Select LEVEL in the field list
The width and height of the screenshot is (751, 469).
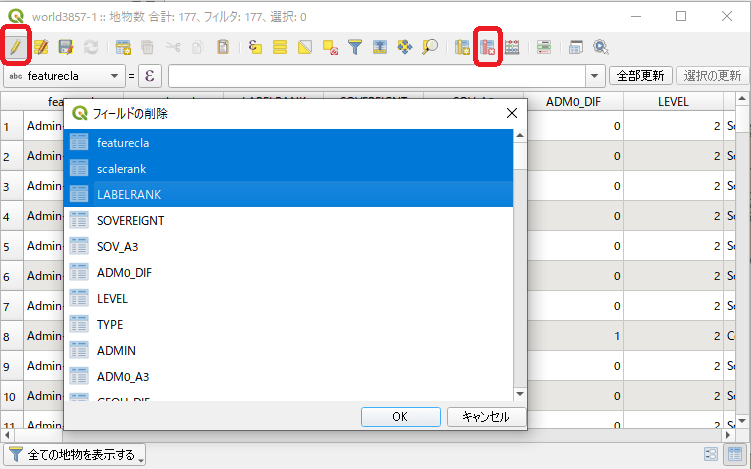point(288,298)
